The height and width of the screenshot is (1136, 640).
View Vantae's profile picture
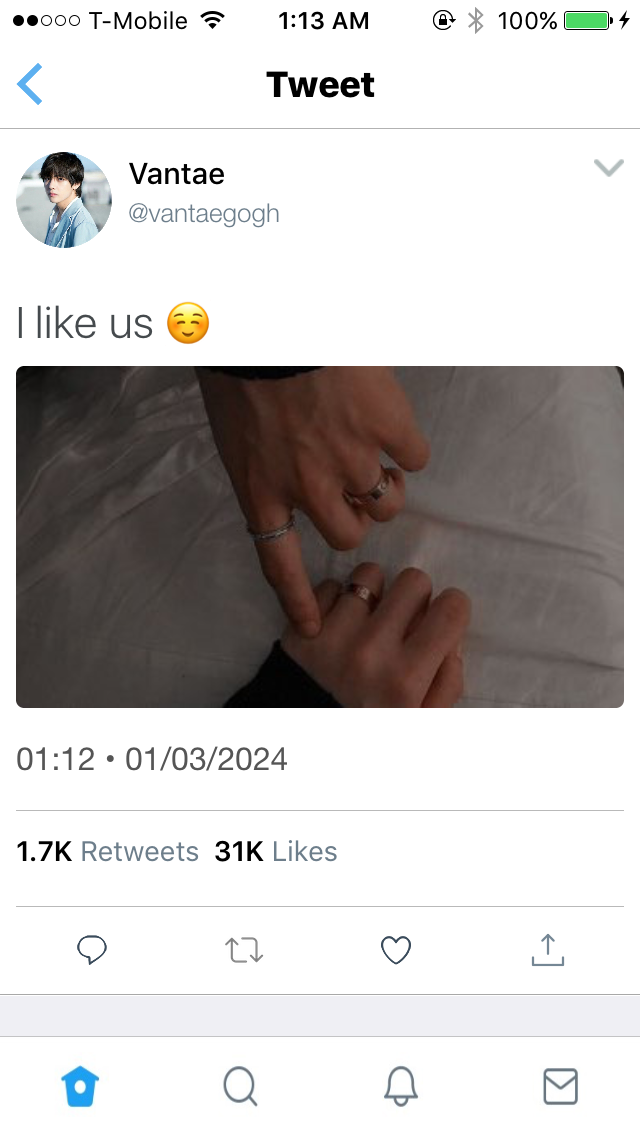click(x=64, y=200)
